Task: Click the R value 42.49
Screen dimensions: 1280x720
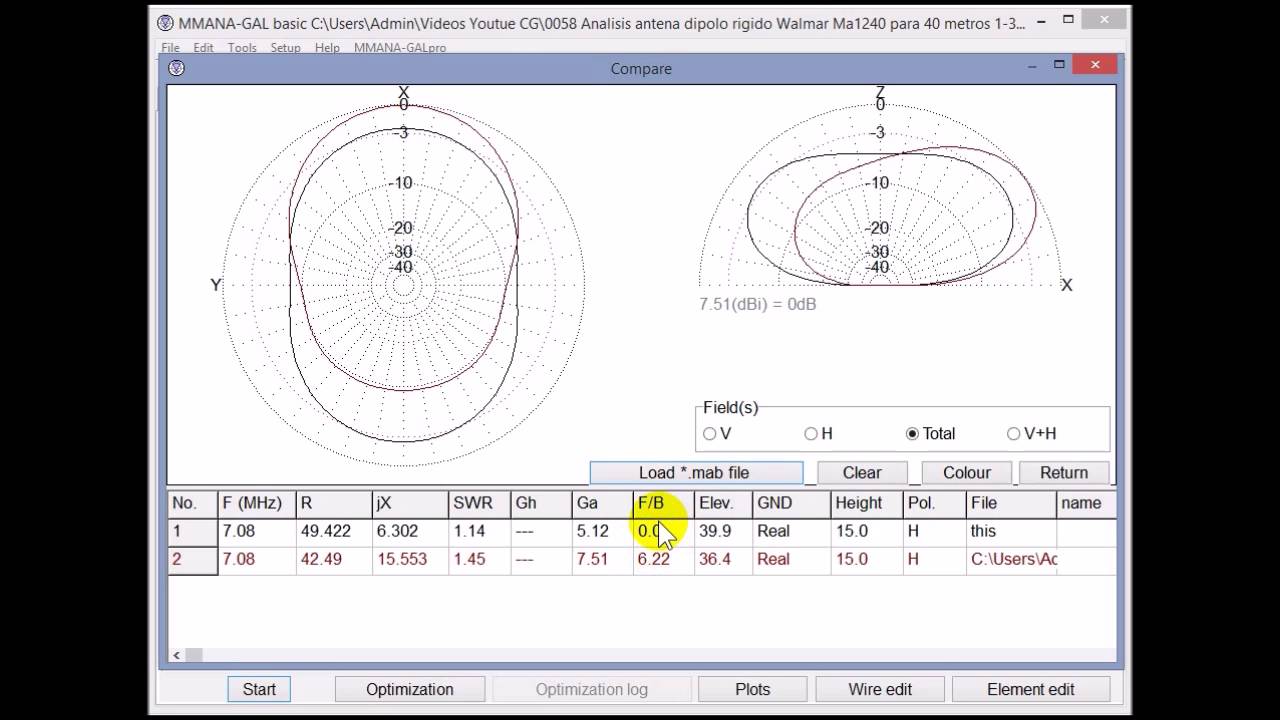Action: pos(321,559)
